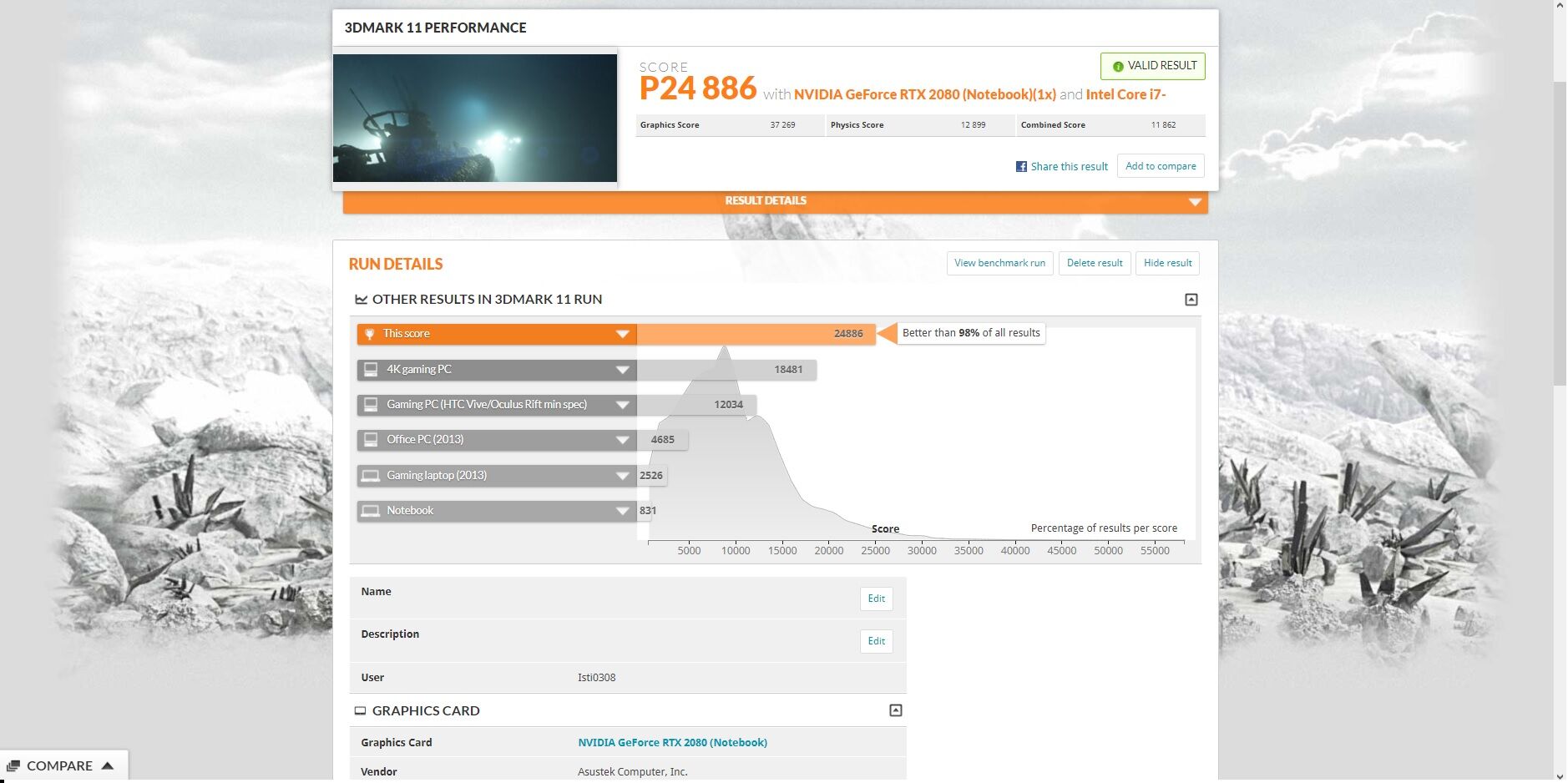This screenshot has width=1568, height=783.
Task: Open the This score dropdown arrow
Action: 623,334
